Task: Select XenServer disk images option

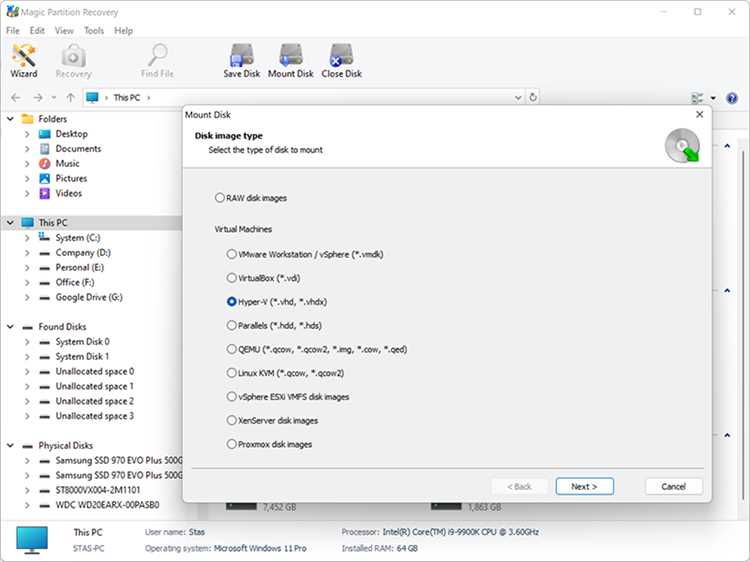Action: coord(232,420)
